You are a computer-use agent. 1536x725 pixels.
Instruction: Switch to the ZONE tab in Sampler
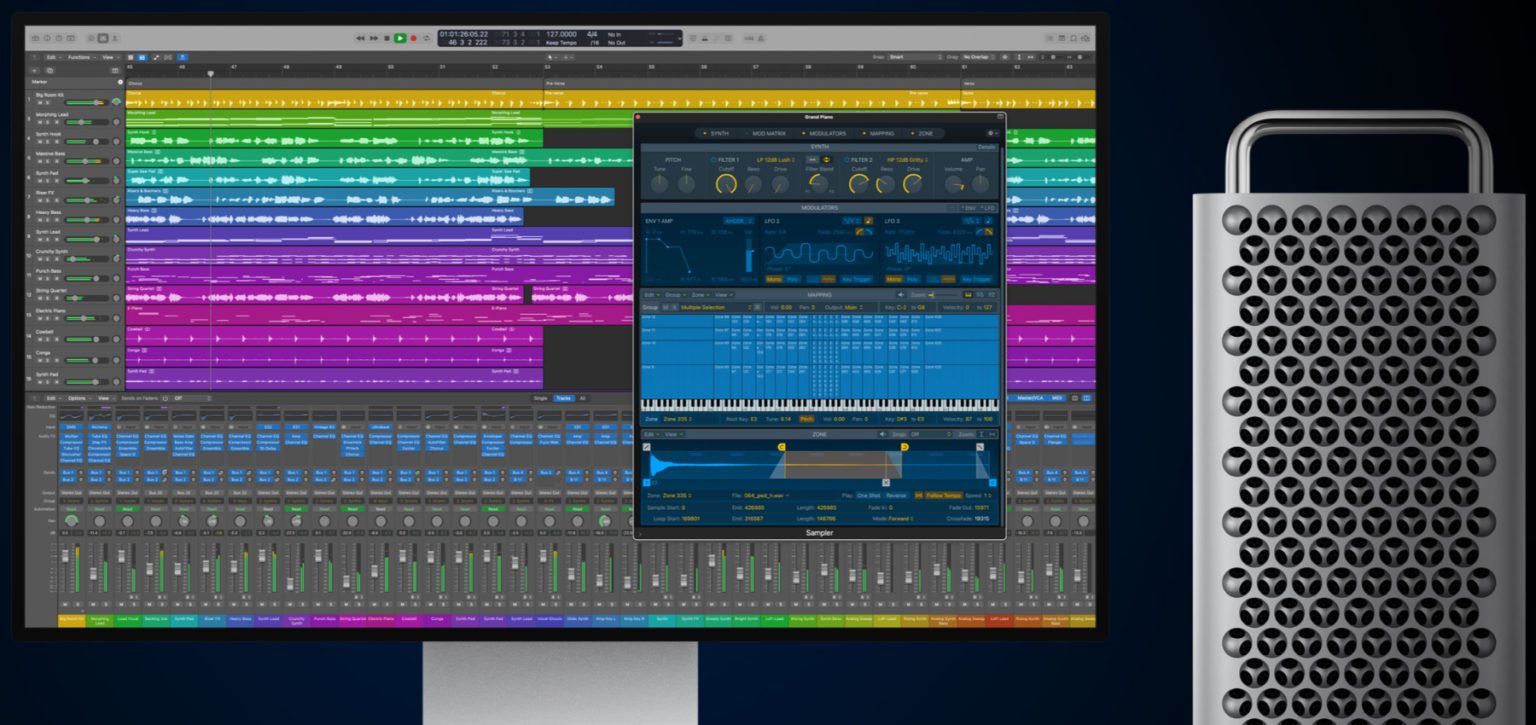925,133
